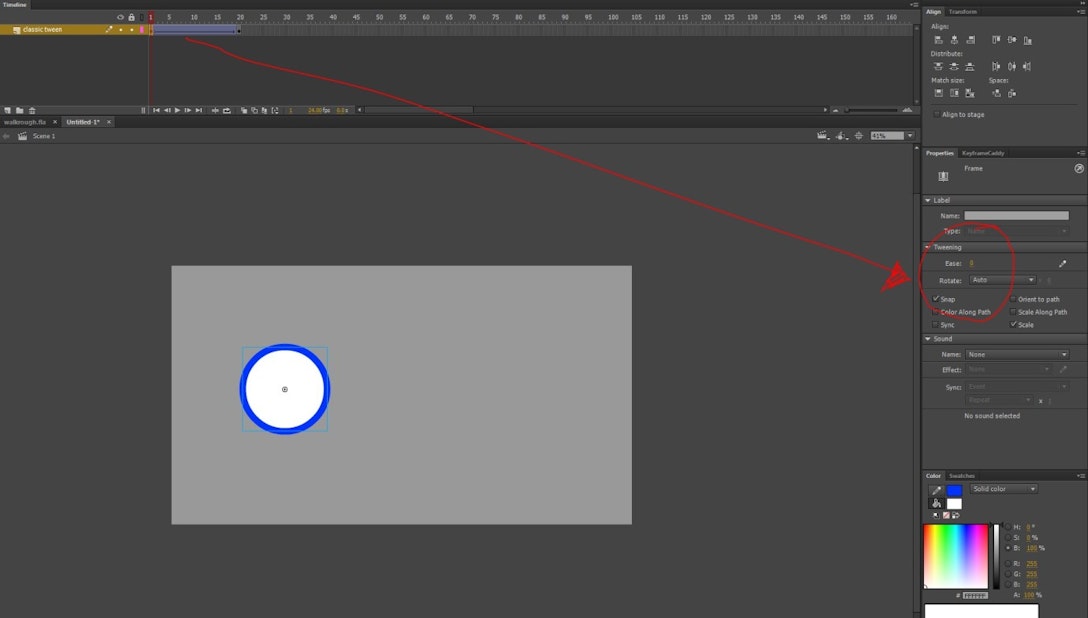Image resolution: width=1088 pixels, height=618 pixels.
Task: Click the New Folder icon in the layers area
Action: point(20,110)
